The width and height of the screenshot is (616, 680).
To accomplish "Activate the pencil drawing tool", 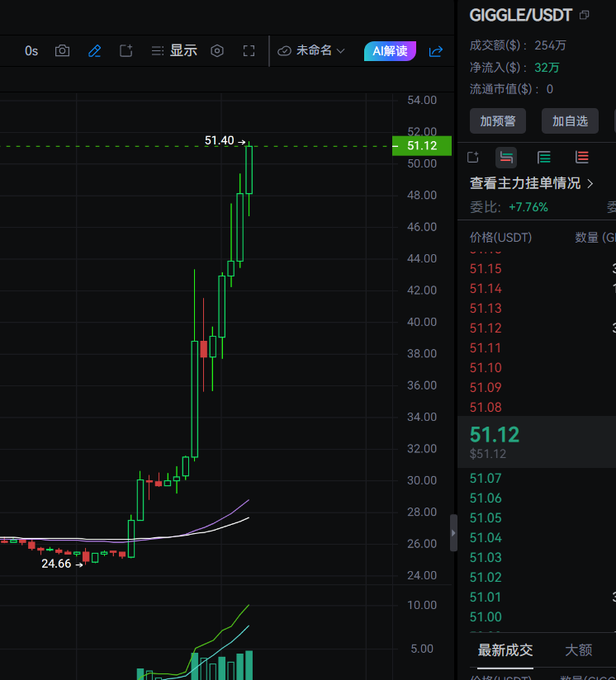I will point(95,51).
